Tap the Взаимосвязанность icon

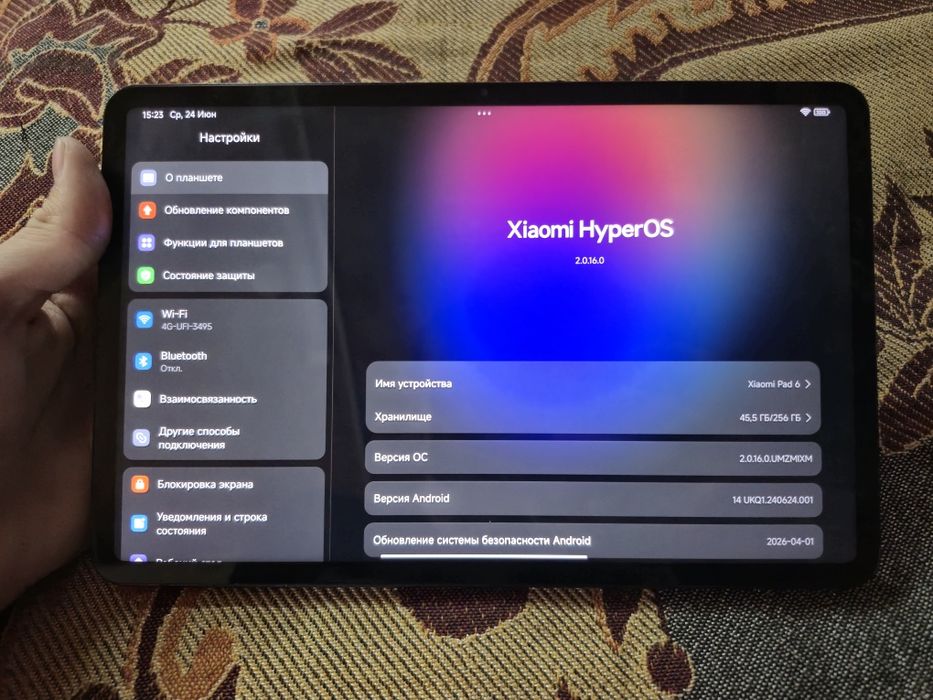[x=142, y=399]
